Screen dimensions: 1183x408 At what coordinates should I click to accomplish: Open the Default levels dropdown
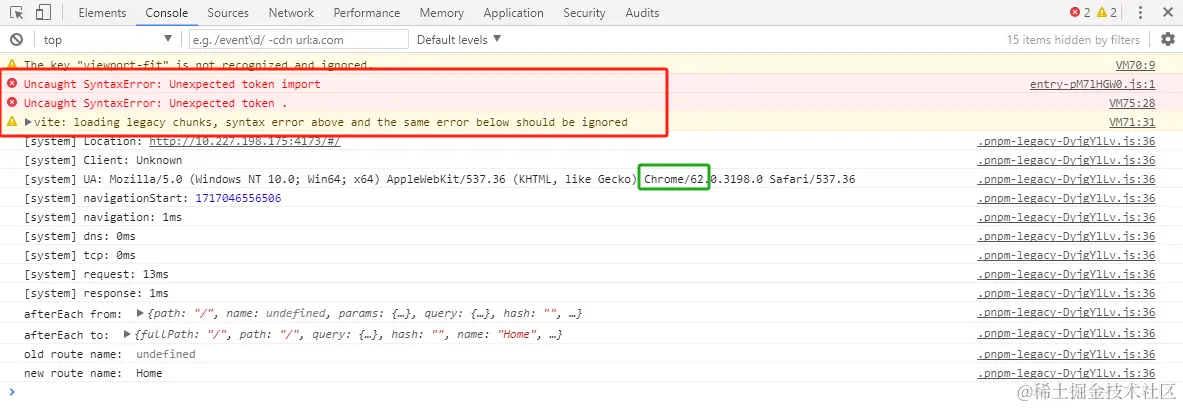459,39
